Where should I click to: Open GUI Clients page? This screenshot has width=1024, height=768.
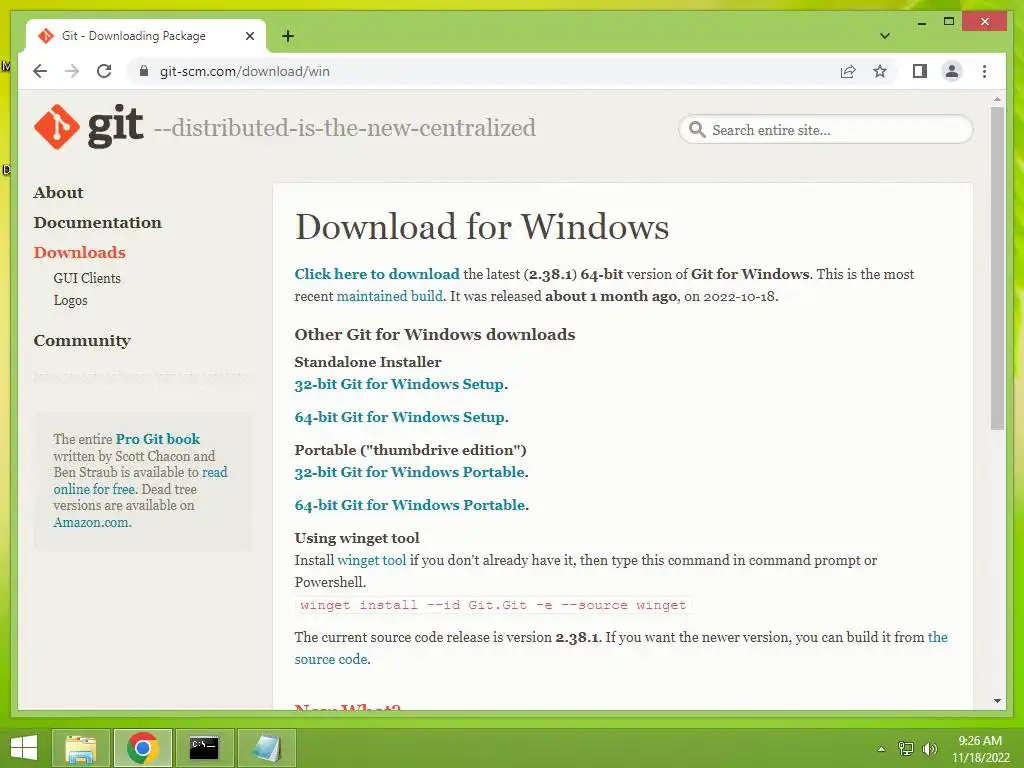(x=87, y=278)
